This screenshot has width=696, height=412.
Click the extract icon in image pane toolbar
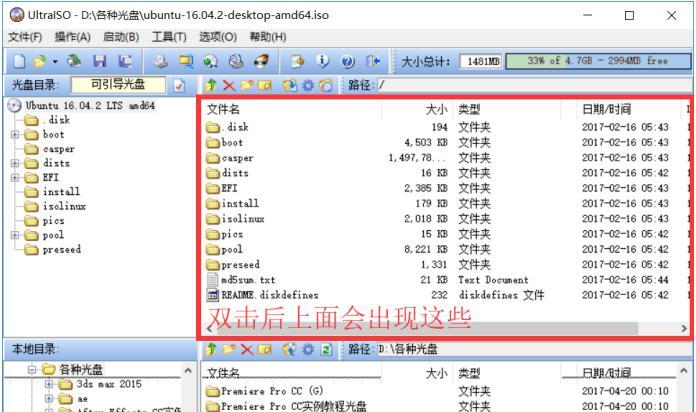coord(290,85)
